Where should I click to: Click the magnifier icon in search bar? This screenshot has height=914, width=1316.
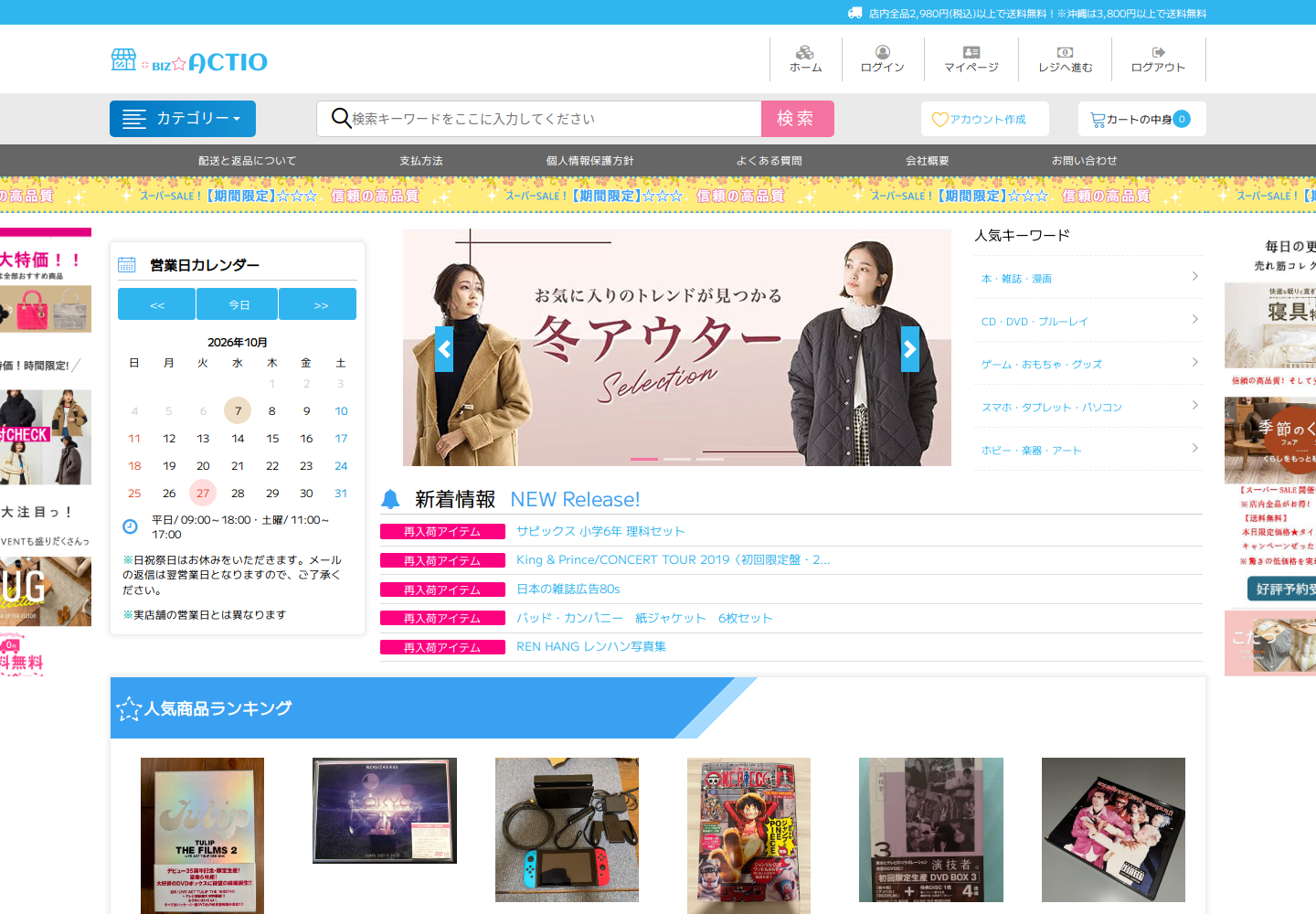click(341, 118)
